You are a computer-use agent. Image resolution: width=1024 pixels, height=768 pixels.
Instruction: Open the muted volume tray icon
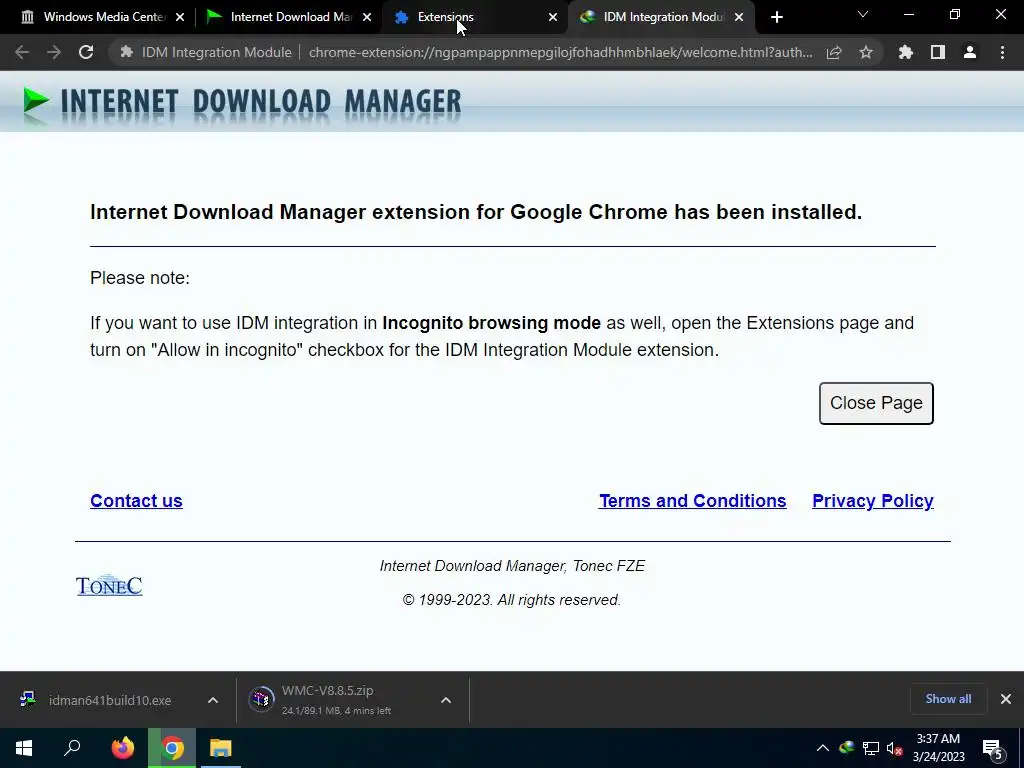[895, 748]
